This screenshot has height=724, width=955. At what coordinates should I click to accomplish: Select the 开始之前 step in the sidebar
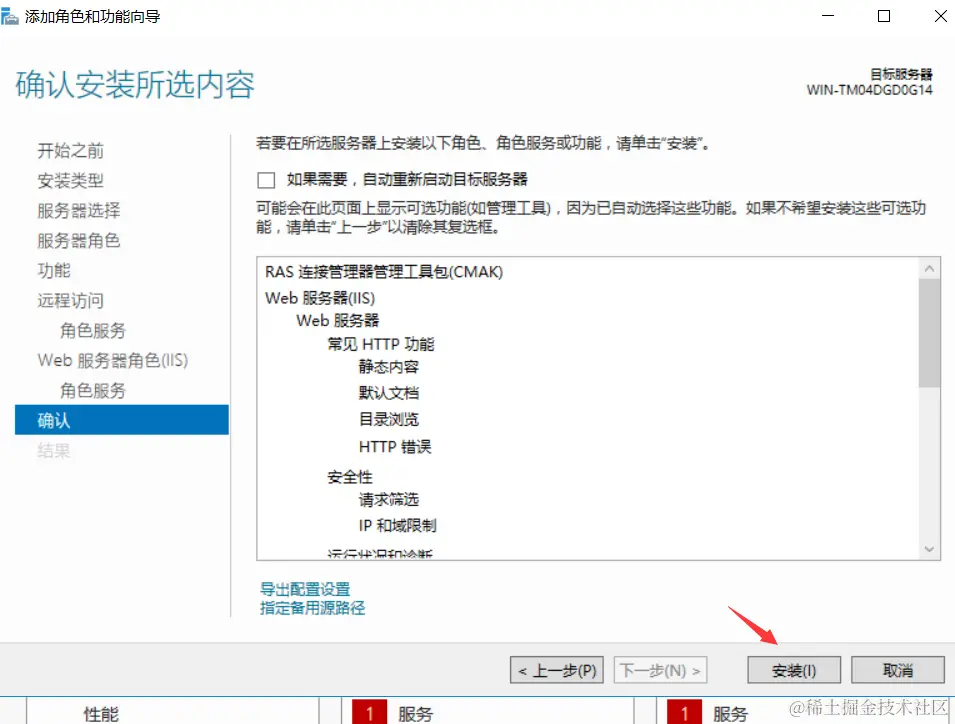click(71, 150)
